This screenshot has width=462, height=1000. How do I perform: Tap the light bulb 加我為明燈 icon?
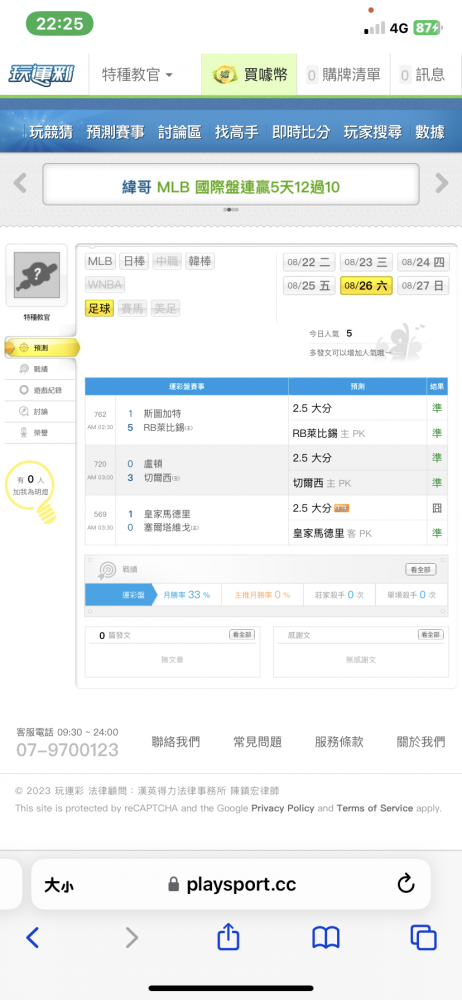pos(31,491)
